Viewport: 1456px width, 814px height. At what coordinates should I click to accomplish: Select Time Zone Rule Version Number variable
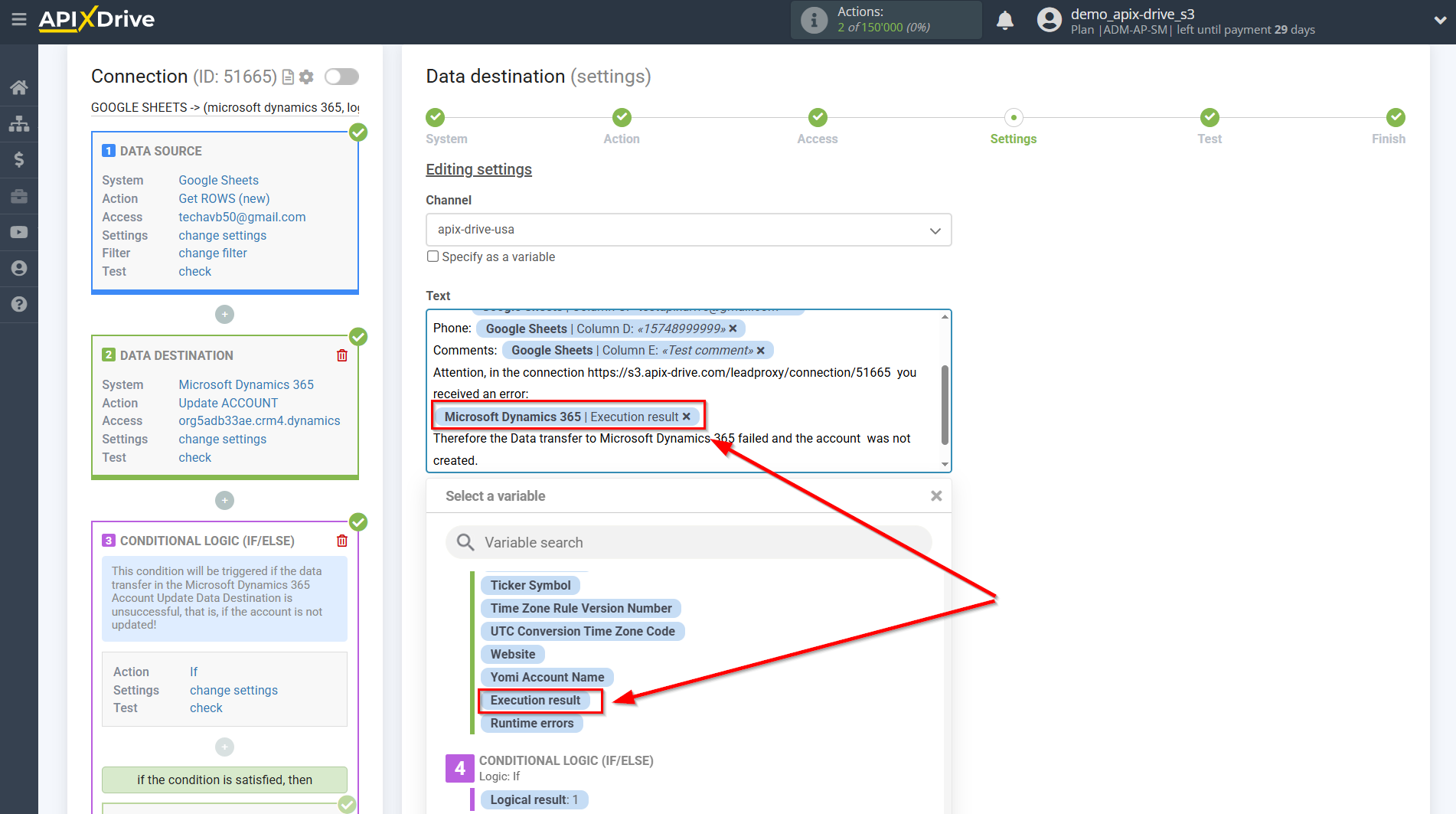pos(581,608)
